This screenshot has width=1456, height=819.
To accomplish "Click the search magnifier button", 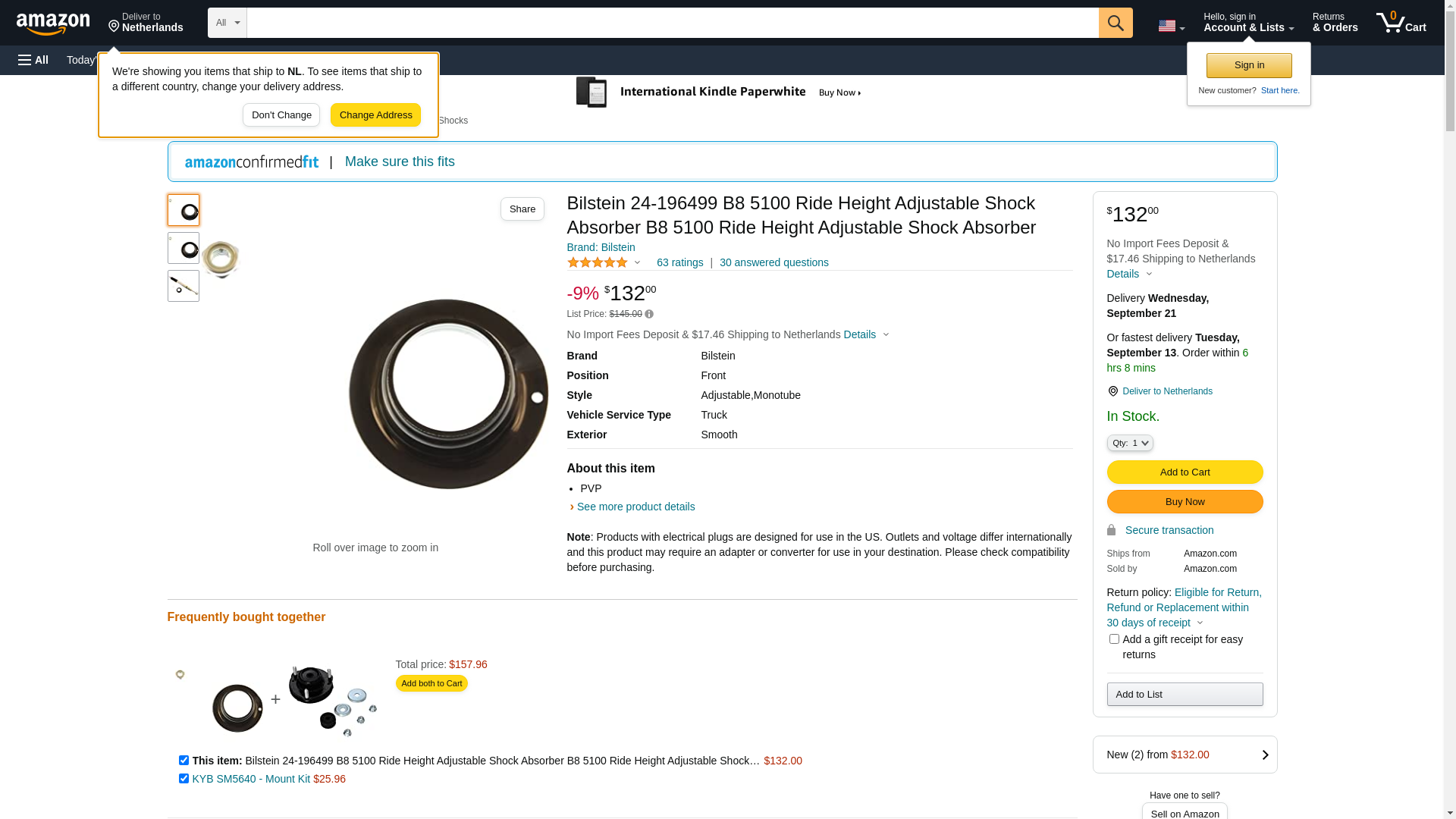I will pyautogui.click(x=1115, y=23).
